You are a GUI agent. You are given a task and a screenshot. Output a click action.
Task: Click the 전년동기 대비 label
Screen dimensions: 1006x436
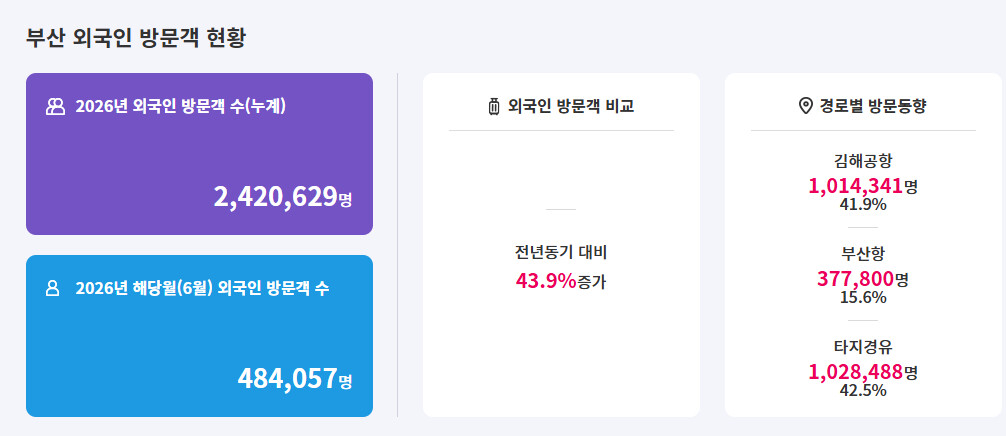pyautogui.click(x=561, y=253)
